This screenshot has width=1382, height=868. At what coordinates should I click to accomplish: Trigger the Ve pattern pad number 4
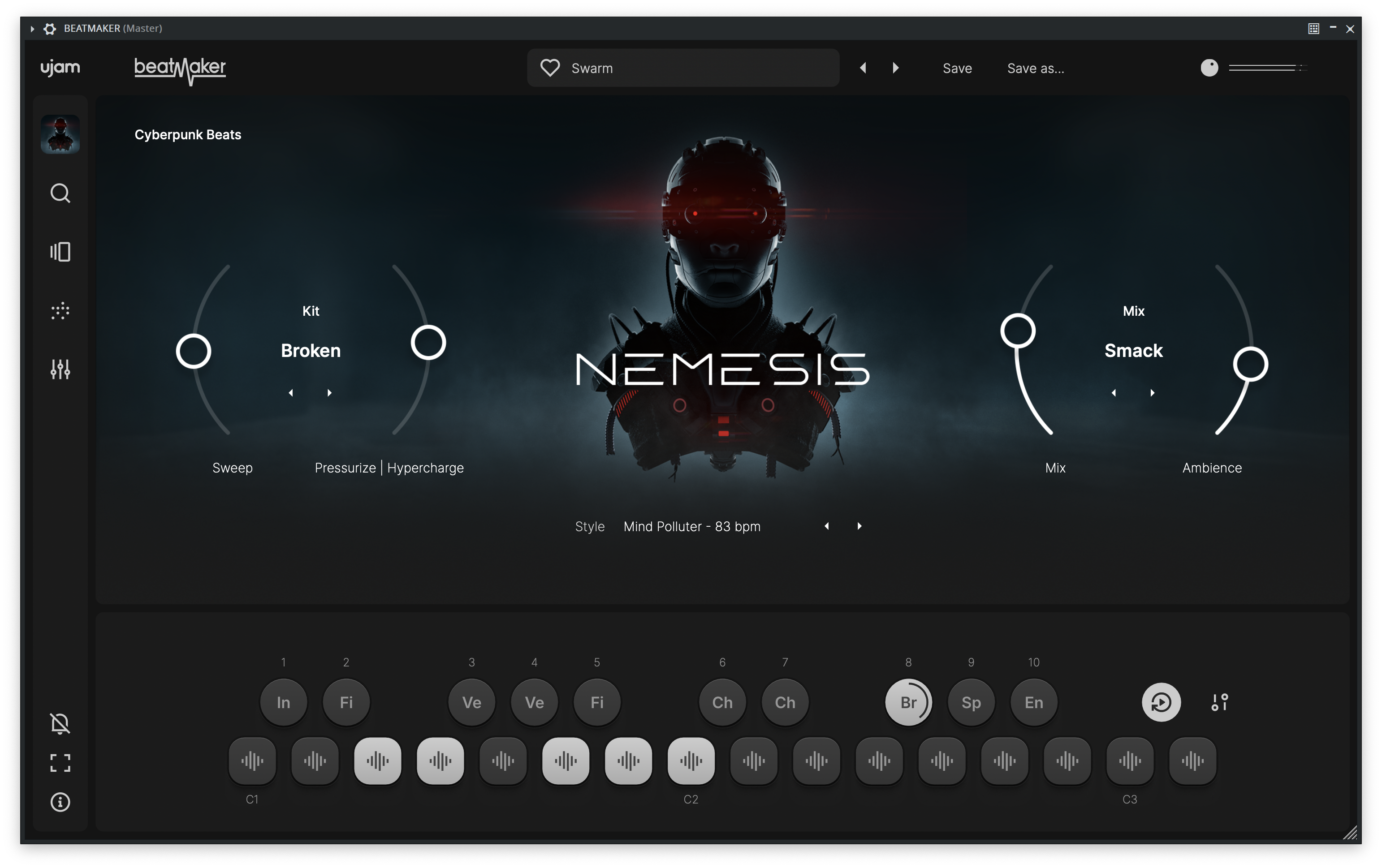(x=534, y=702)
